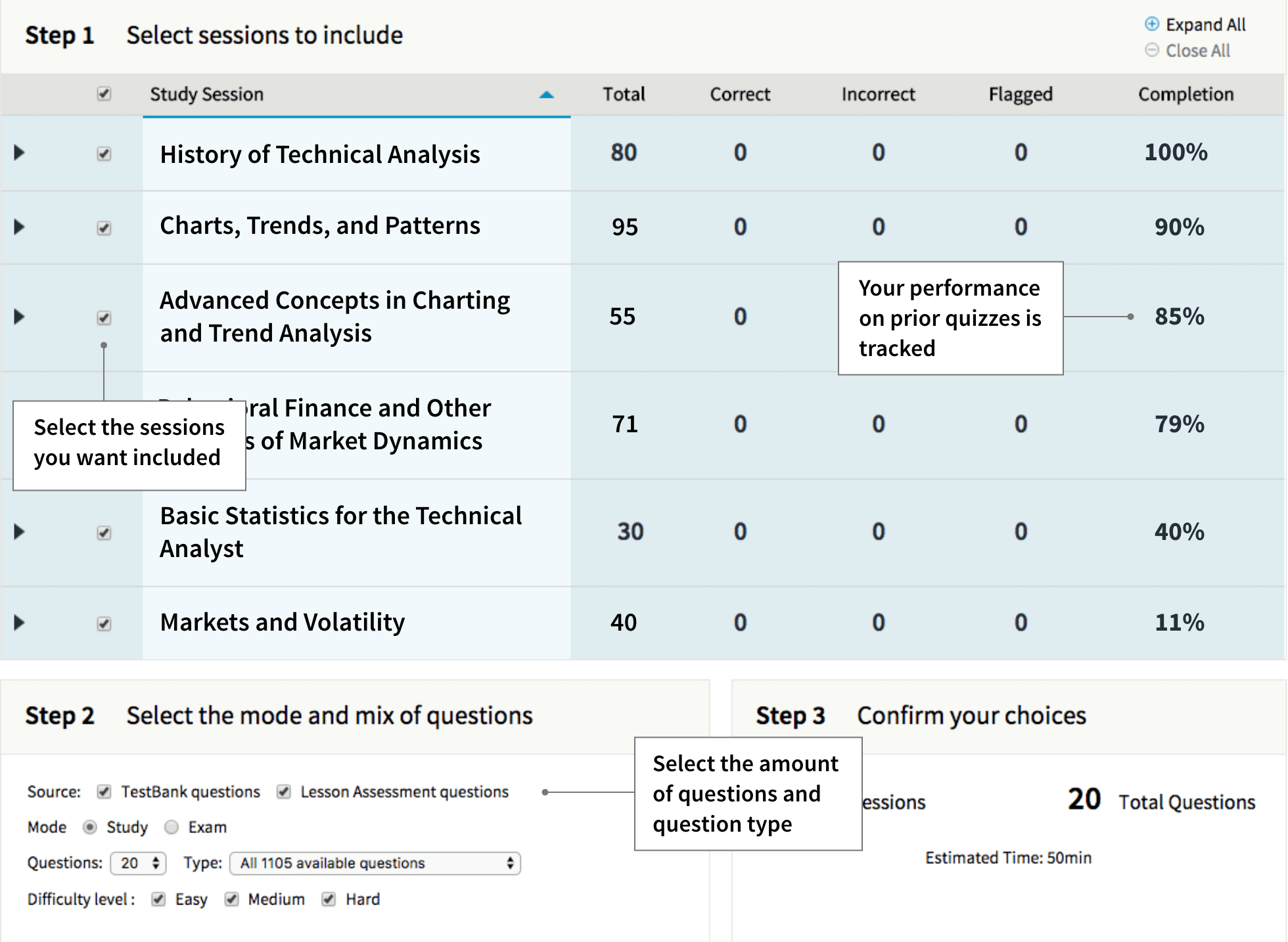Open History of Technical Analysis session

[x=320, y=155]
